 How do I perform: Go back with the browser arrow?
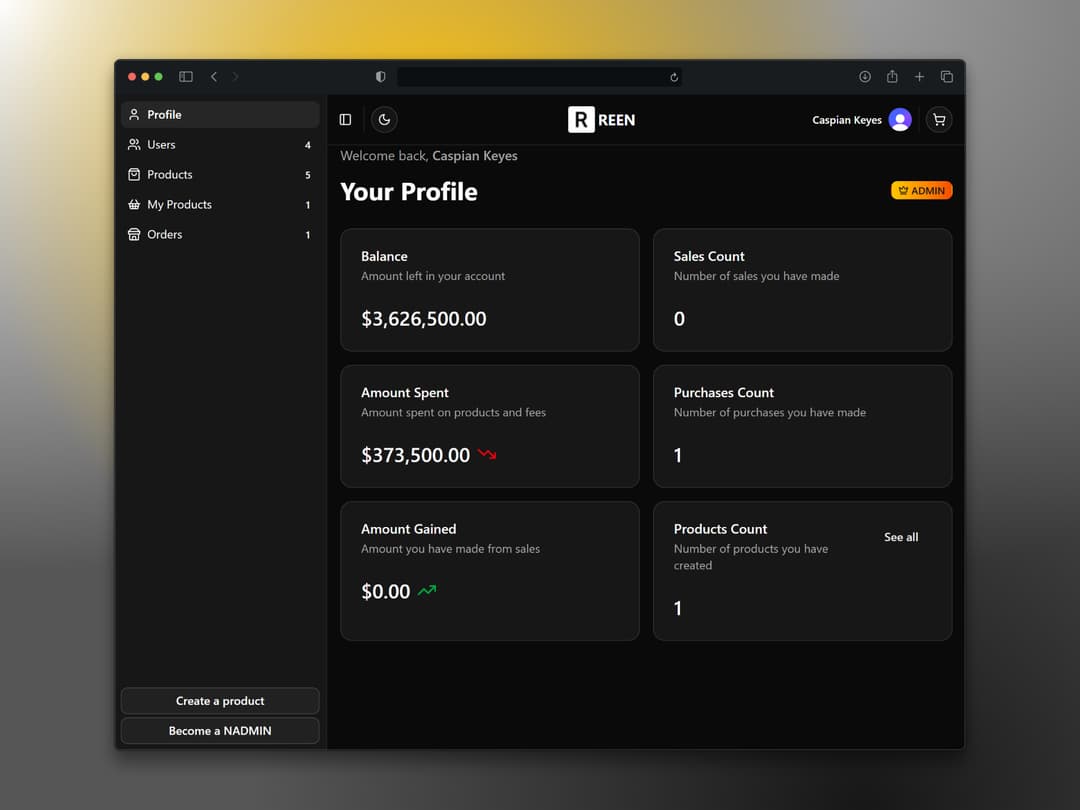(214, 76)
